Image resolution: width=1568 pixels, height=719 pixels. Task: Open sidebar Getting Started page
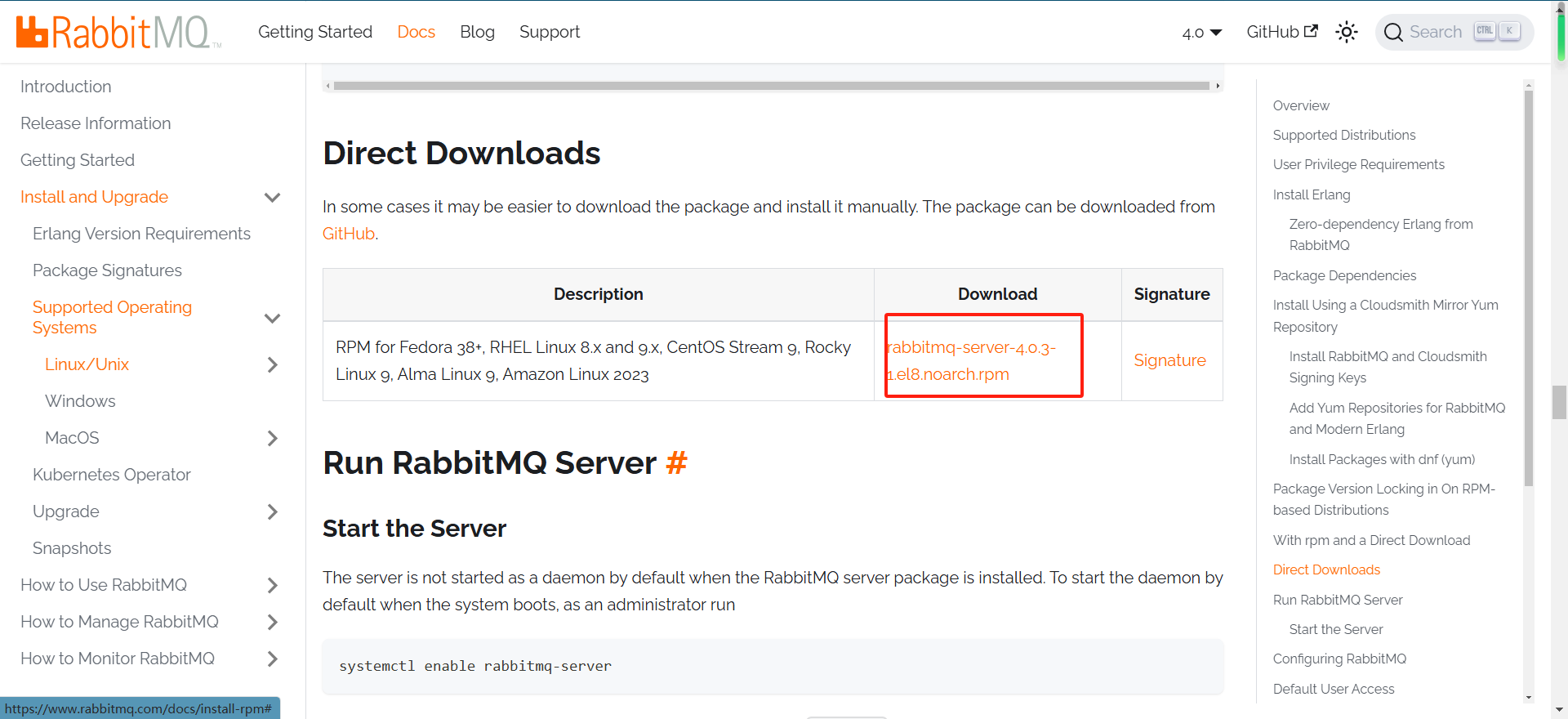coord(78,160)
